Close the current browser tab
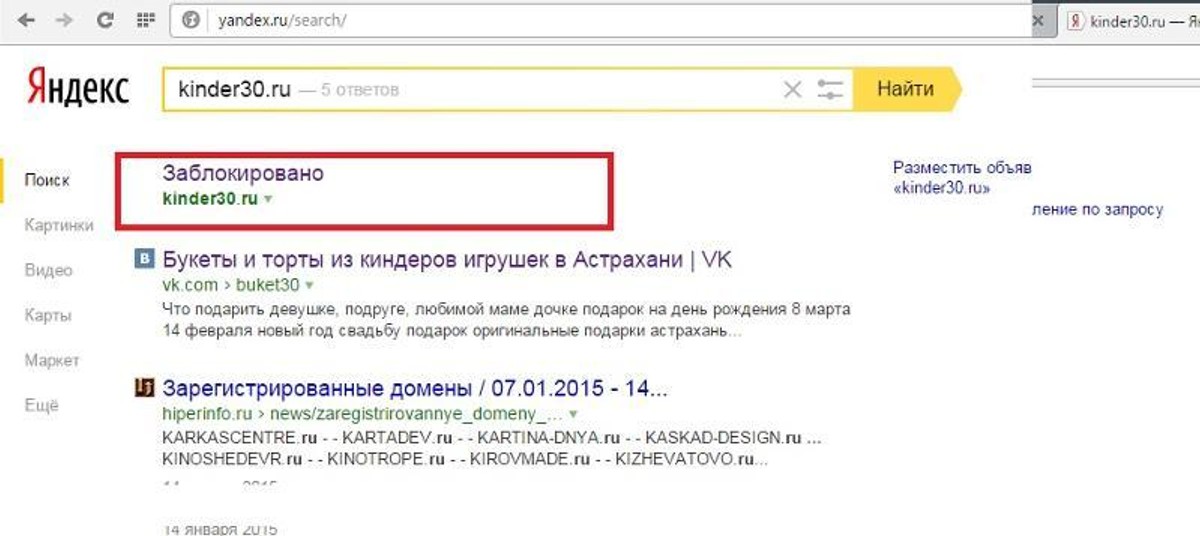Screen dimensions: 1200x536 [x=1039, y=20]
